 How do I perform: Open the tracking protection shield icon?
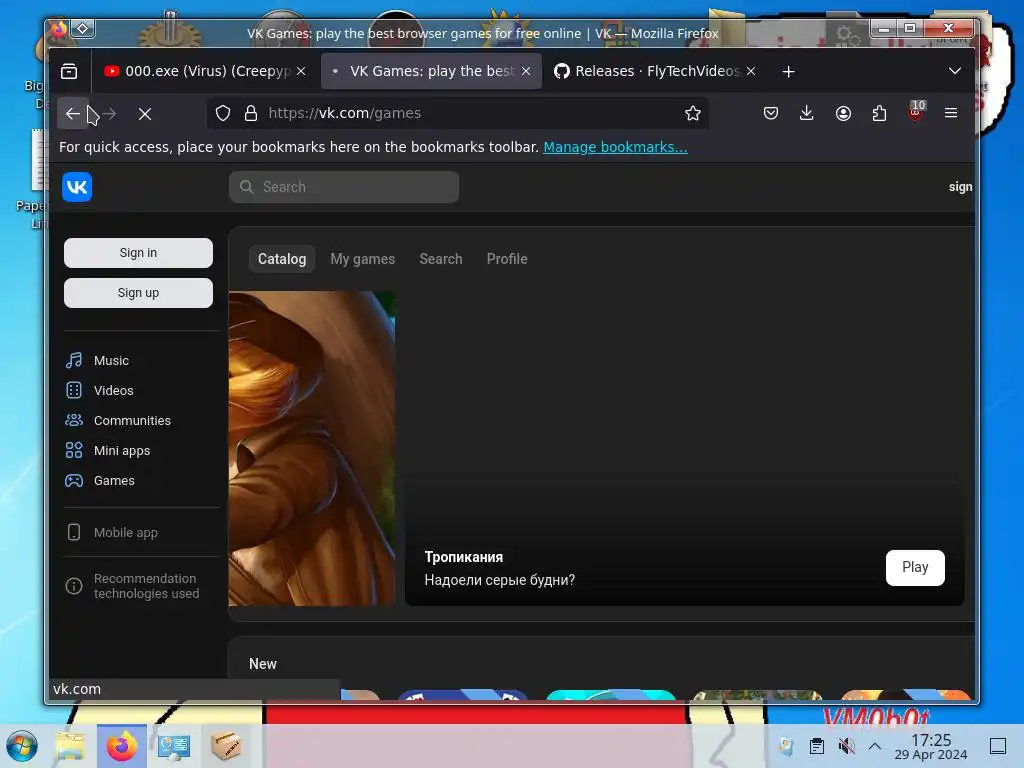(x=223, y=114)
